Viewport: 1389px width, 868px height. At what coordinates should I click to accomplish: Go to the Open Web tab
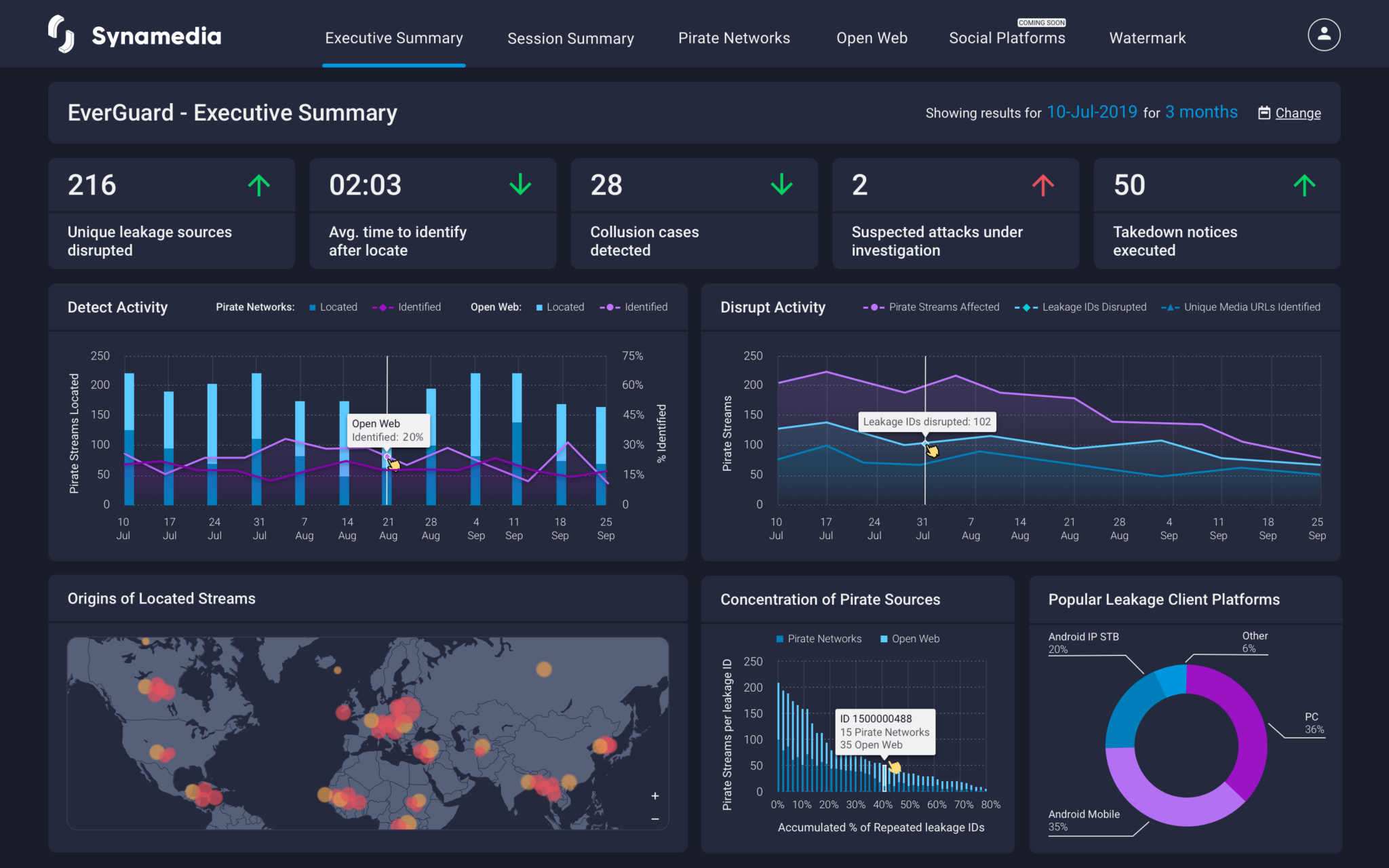click(x=872, y=38)
